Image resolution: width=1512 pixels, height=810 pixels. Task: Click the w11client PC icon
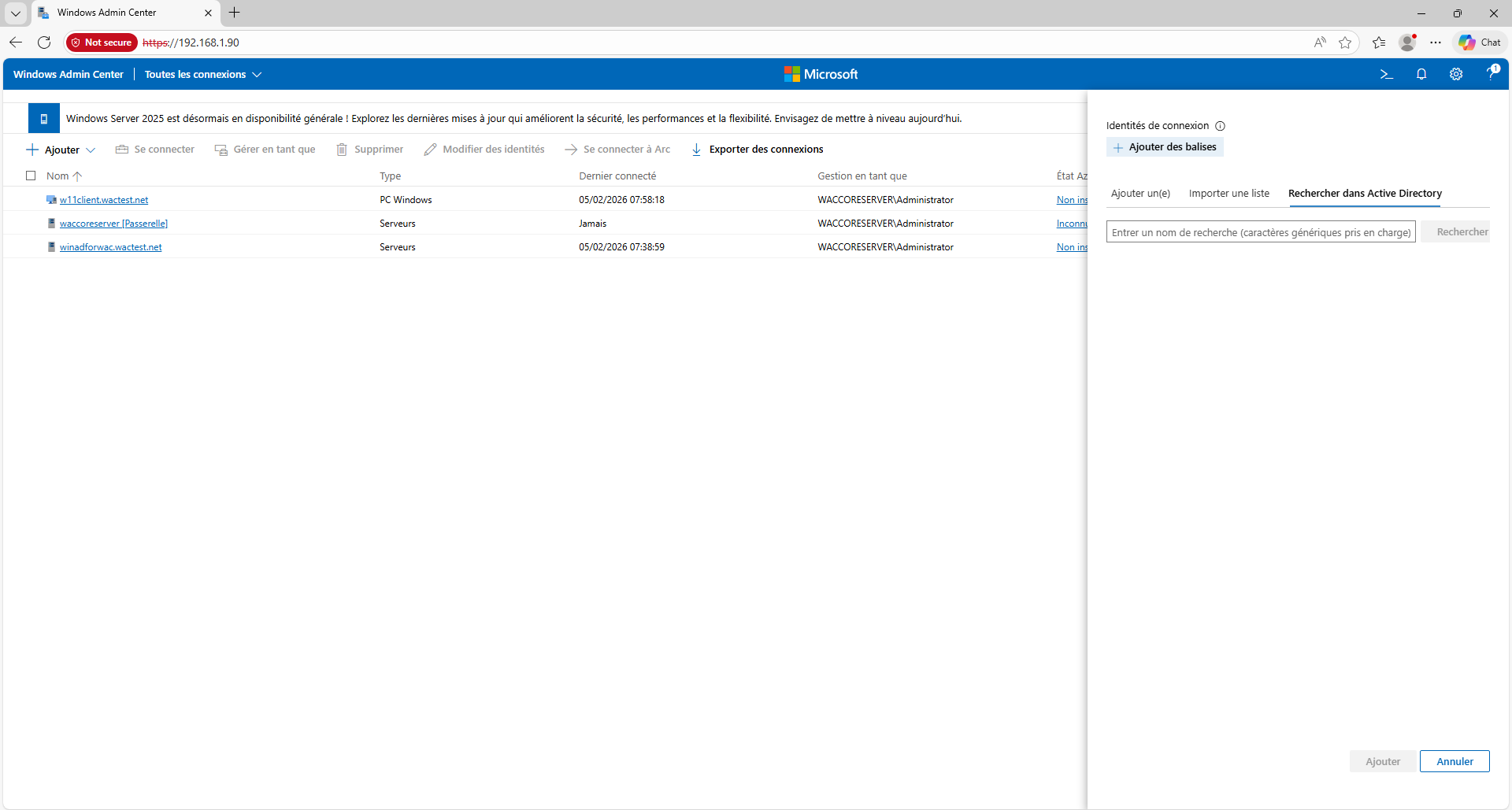(51, 200)
